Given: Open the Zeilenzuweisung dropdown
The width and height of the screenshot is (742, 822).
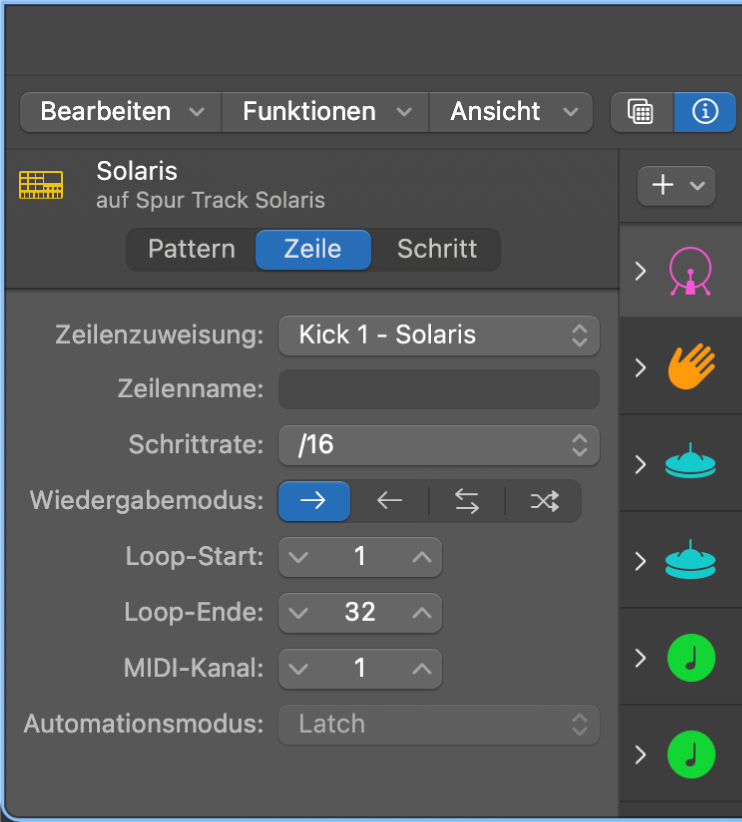Looking at the screenshot, I should click(438, 335).
